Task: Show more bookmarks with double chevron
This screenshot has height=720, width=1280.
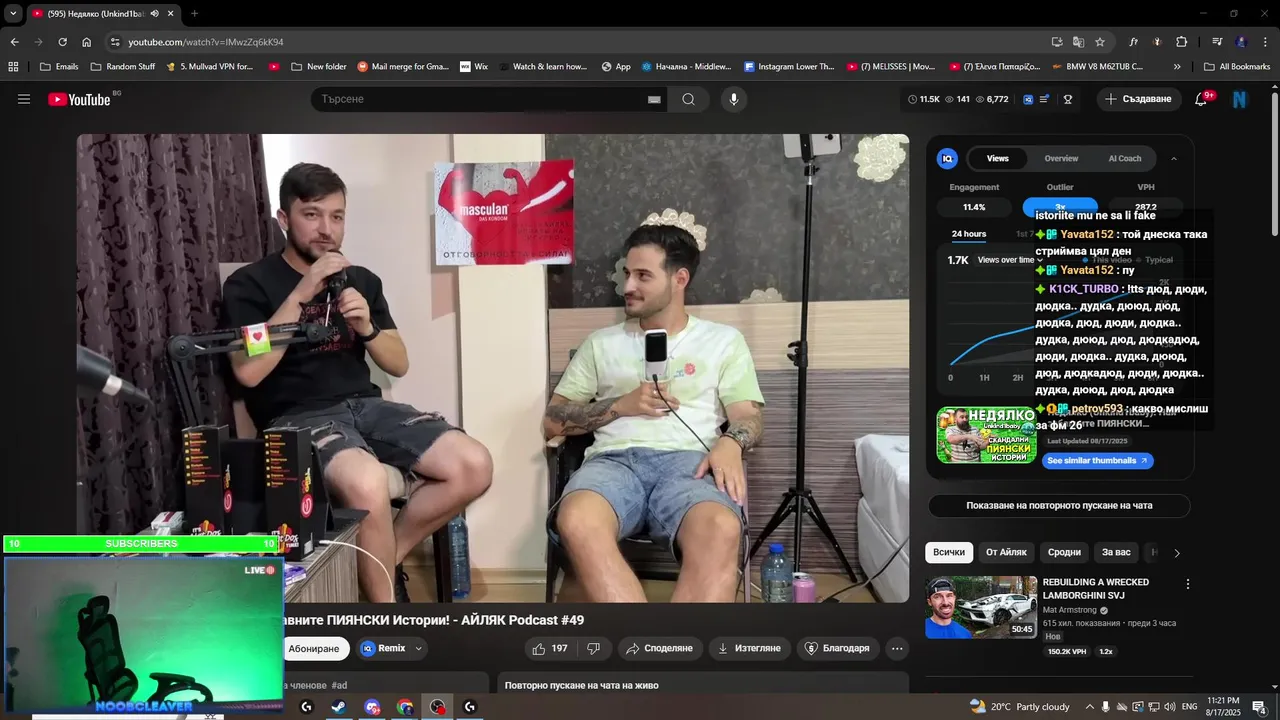Action: point(1177,67)
